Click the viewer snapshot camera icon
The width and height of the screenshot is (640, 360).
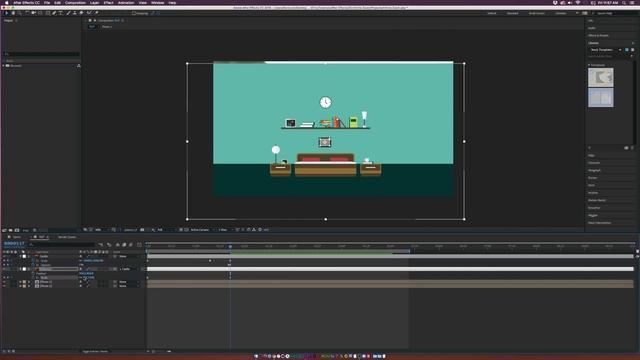click(142, 230)
